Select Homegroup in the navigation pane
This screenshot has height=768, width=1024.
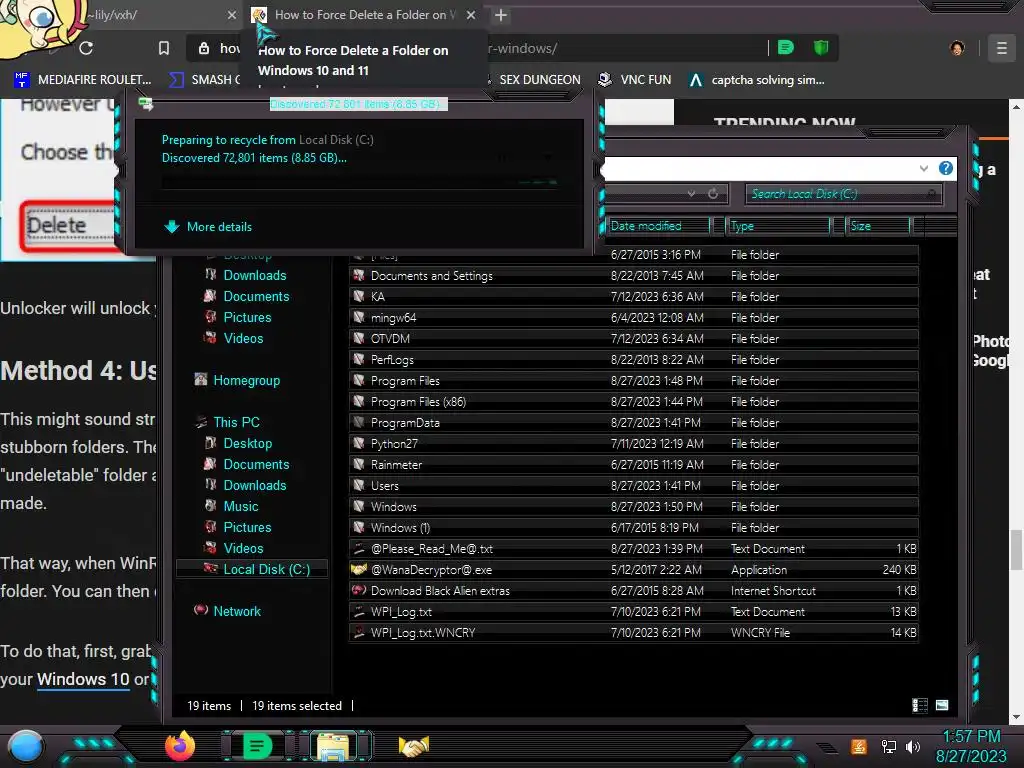click(x=246, y=381)
